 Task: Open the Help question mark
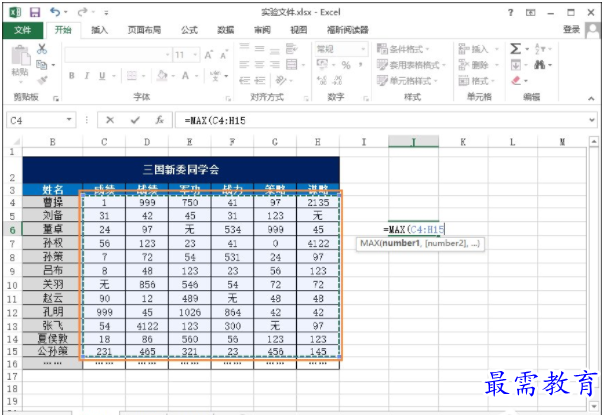coord(511,13)
